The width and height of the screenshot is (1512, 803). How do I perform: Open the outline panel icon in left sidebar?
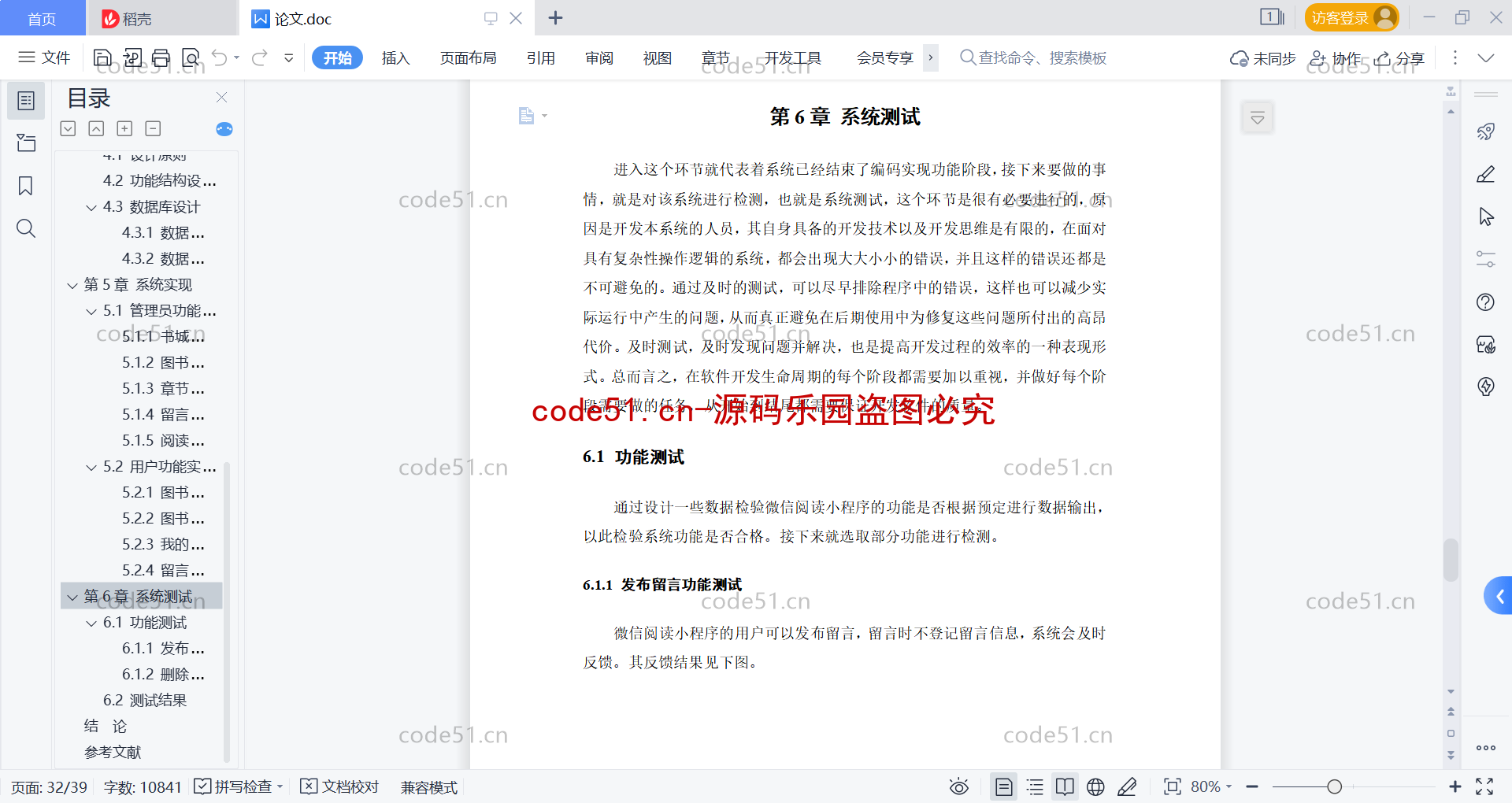point(26,101)
